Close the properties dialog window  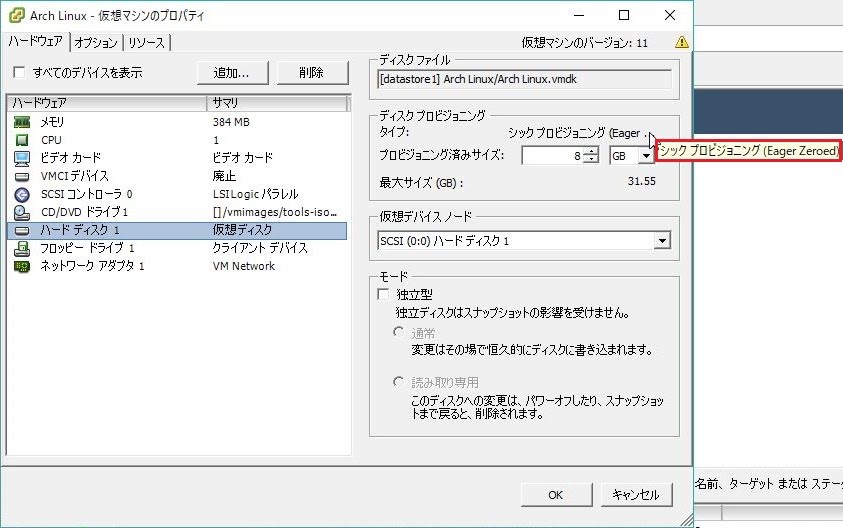669,15
